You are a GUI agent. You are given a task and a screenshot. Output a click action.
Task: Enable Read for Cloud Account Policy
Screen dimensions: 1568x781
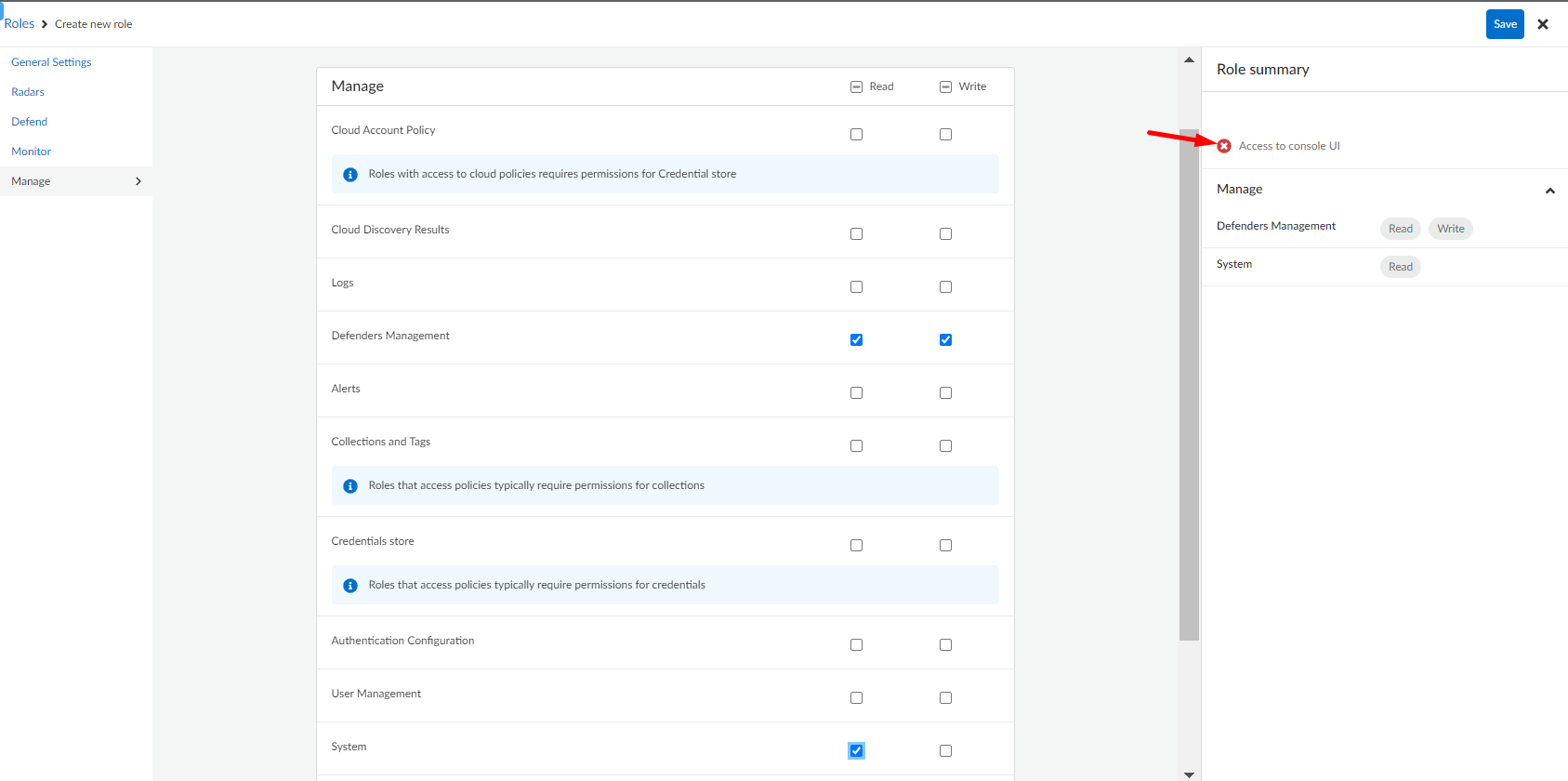[856, 134]
